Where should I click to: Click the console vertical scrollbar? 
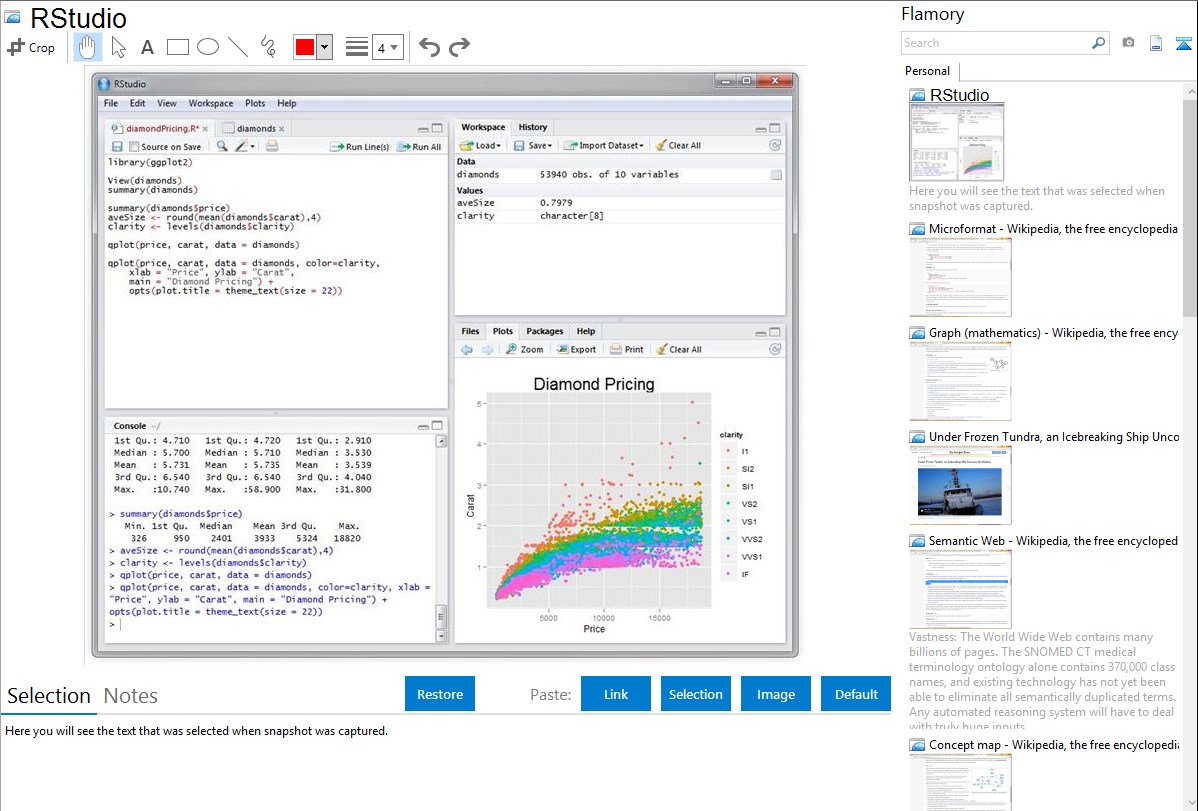coord(441,539)
